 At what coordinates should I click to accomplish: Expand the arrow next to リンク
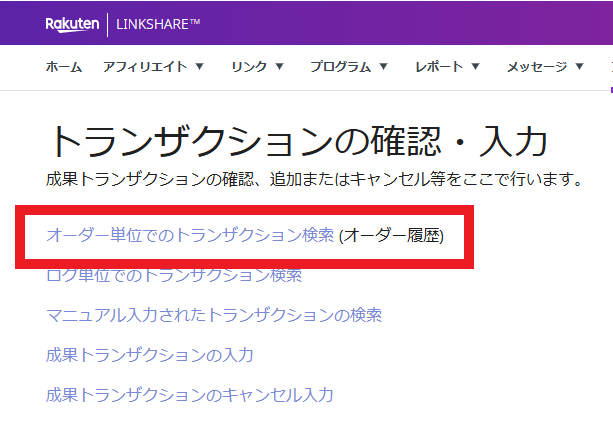pyautogui.click(x=279, y=67)
